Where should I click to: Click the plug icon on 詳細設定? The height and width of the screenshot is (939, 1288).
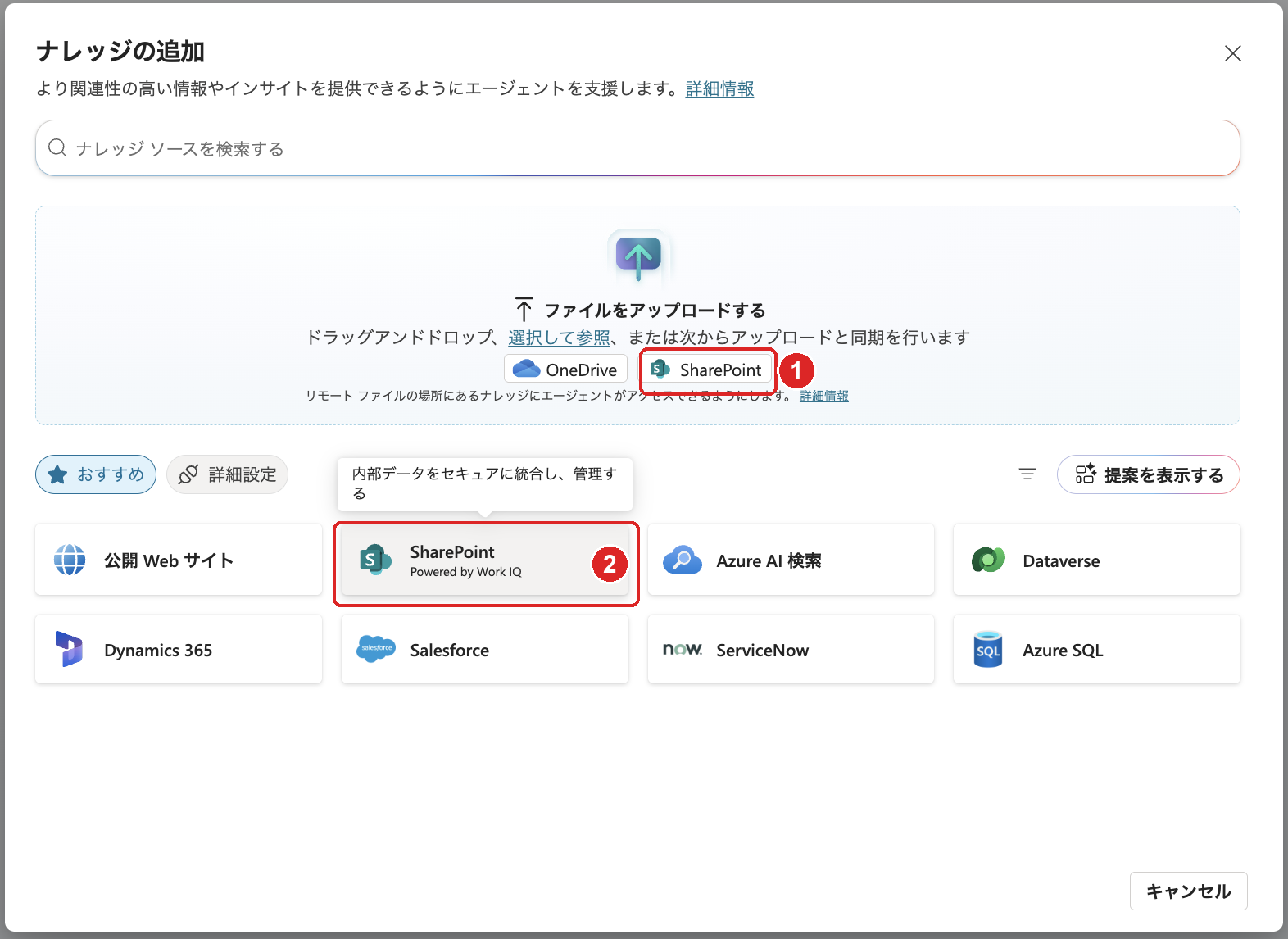188,474
